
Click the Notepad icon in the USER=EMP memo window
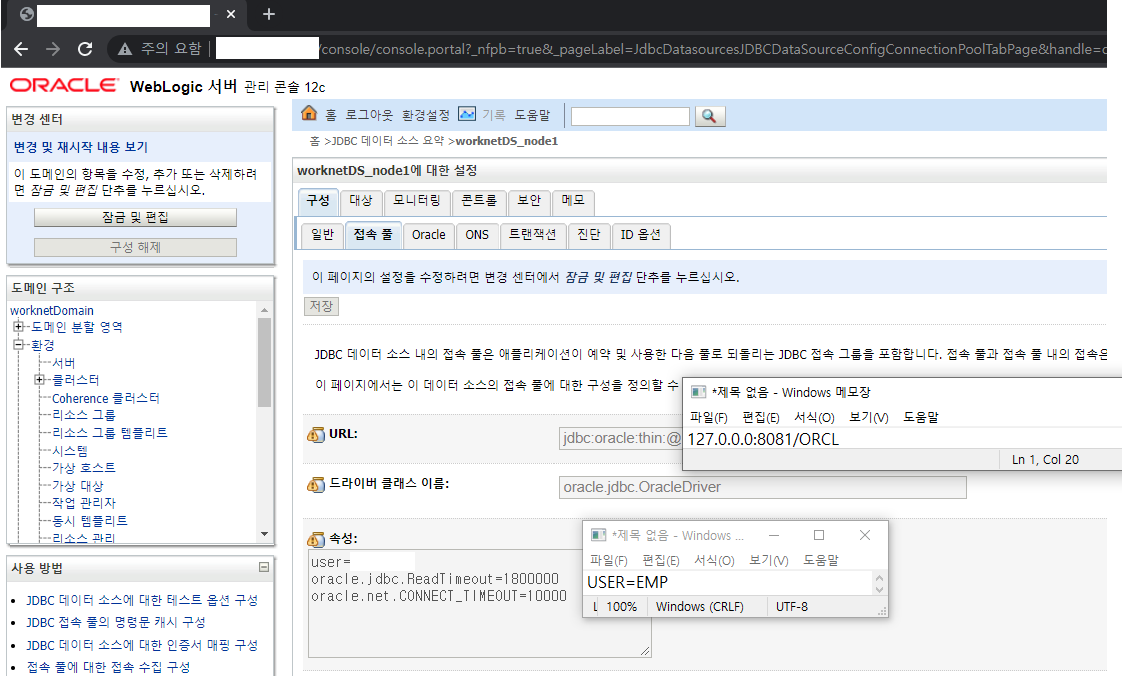pos(598,535)
